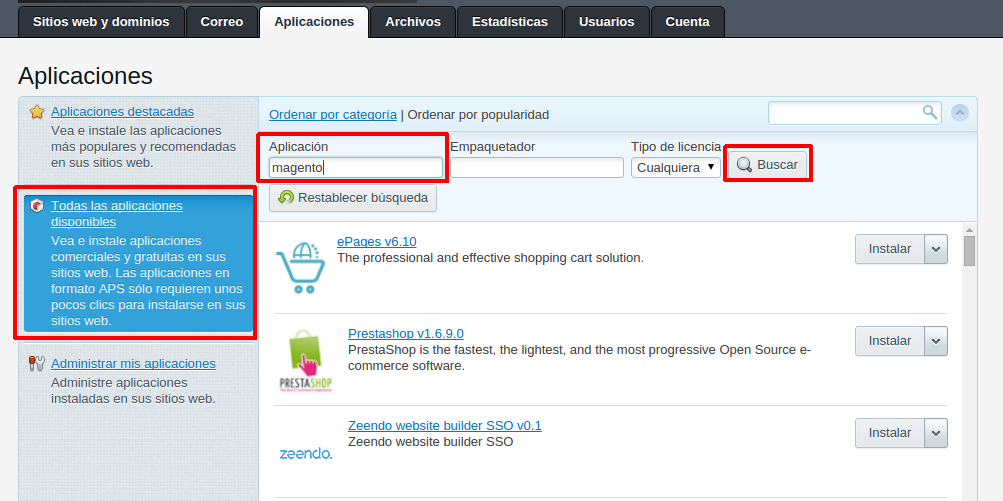Screen dimensions: 1003x501
Task: Click Restablecer búsqueda button
Action: [x=353, y=198]
